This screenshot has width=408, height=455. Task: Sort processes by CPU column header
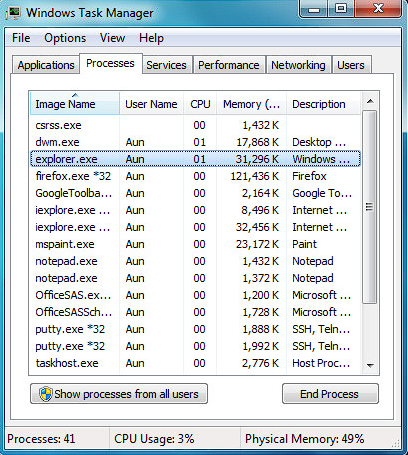pos(200,104)
